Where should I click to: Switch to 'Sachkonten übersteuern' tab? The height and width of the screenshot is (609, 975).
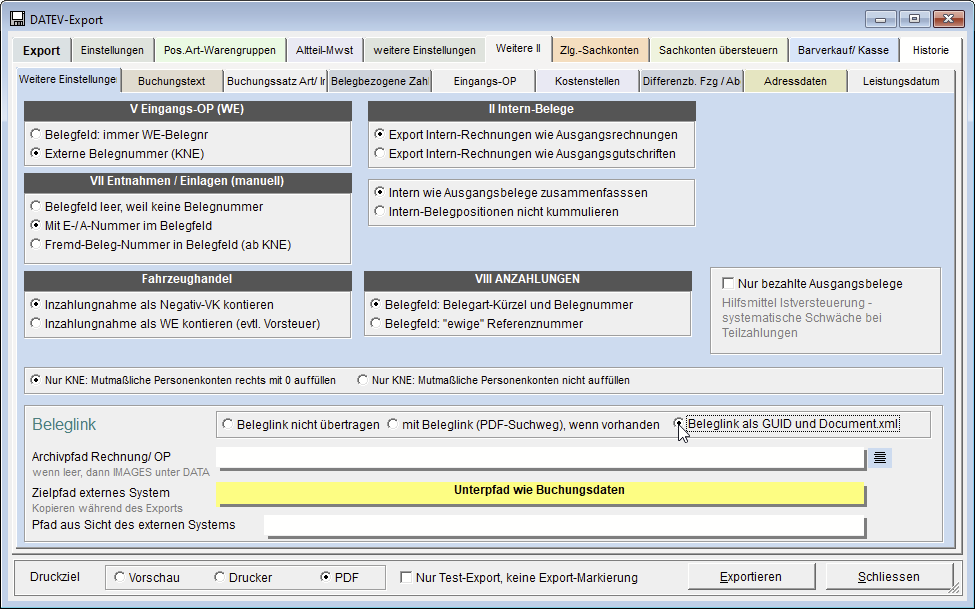718,50
